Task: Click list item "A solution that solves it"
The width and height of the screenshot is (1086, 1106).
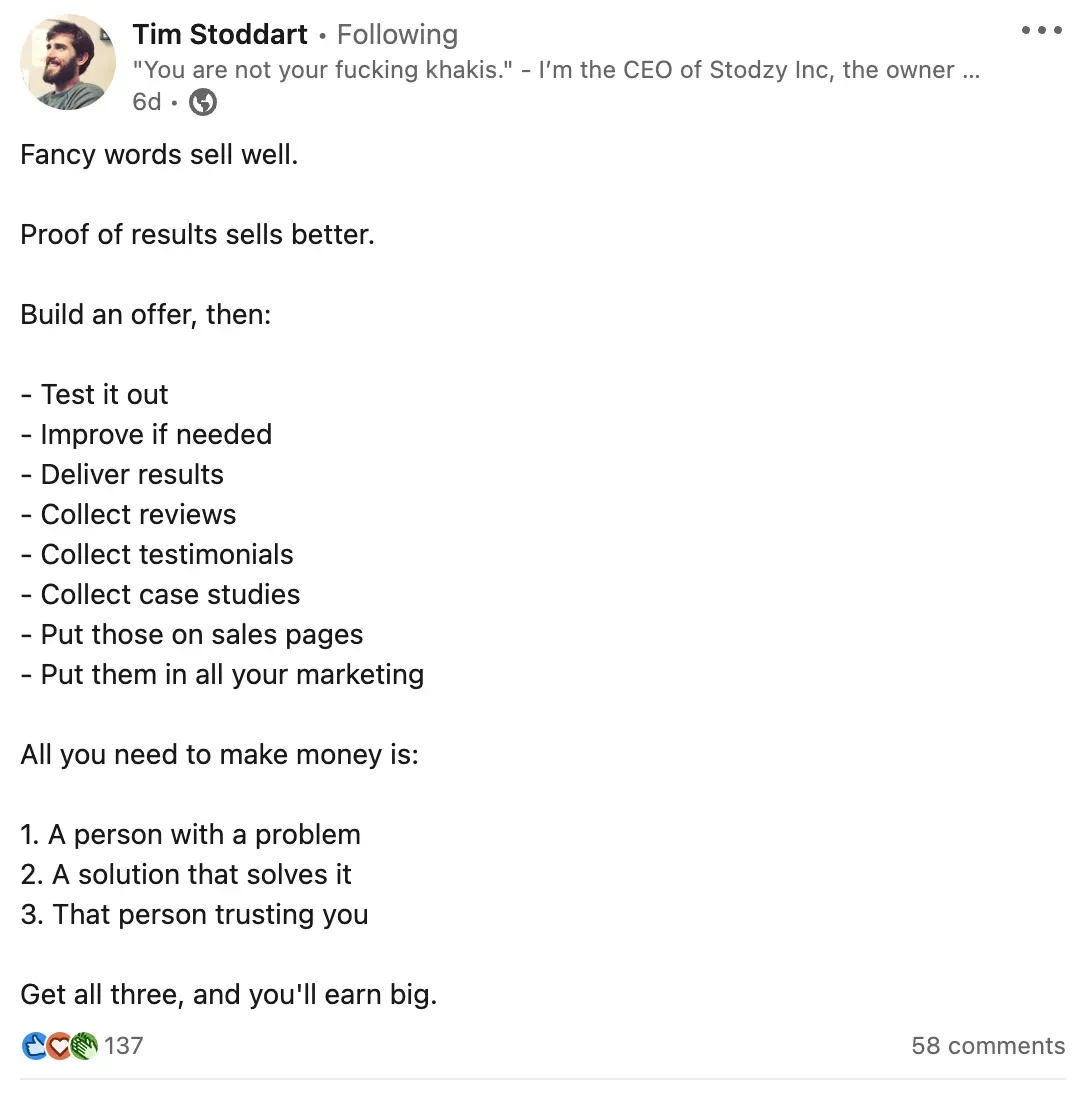Action: [186, 875]
